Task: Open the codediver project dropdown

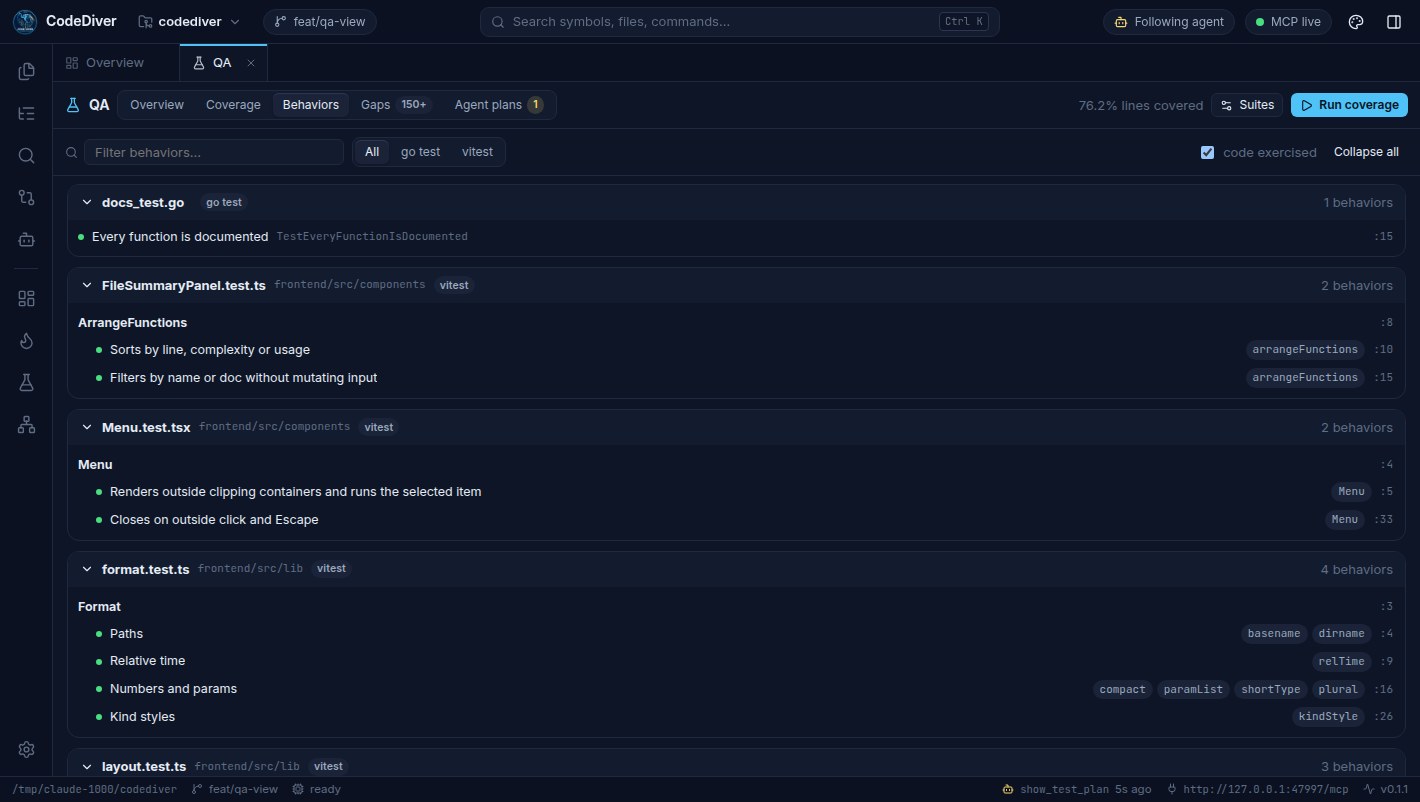Action: tap(189, 22)
